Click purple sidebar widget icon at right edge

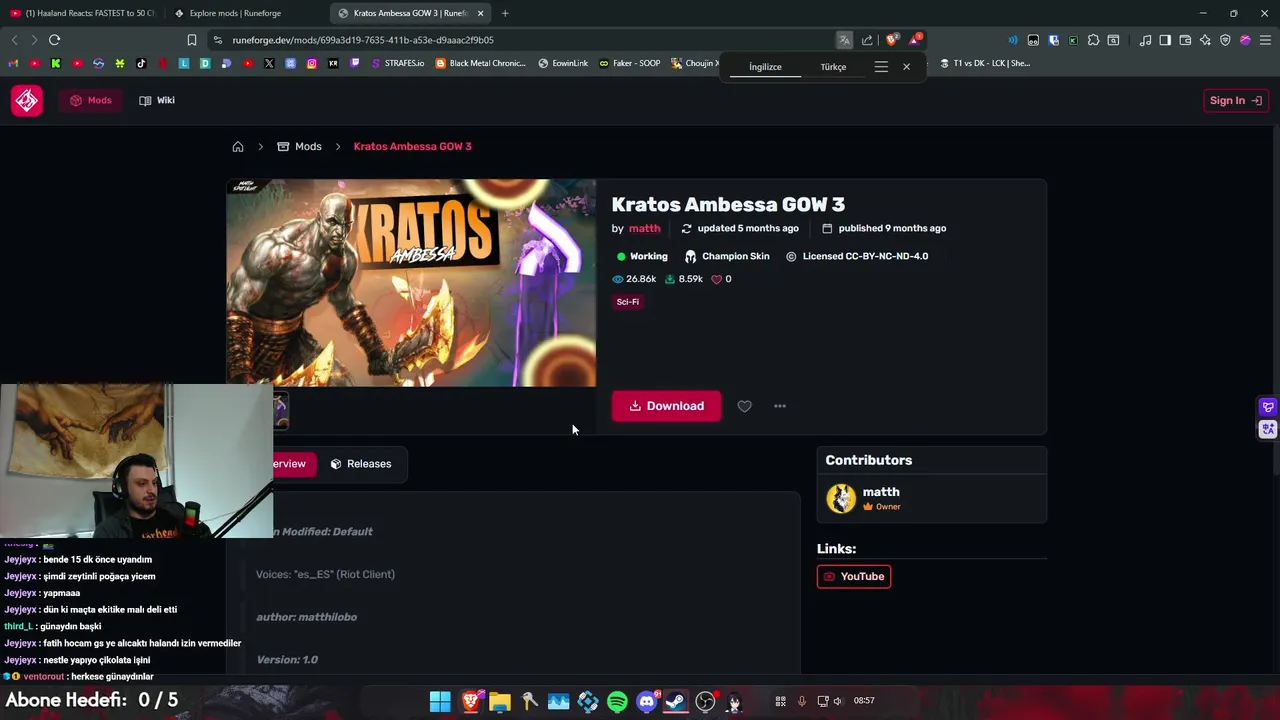1268,407
